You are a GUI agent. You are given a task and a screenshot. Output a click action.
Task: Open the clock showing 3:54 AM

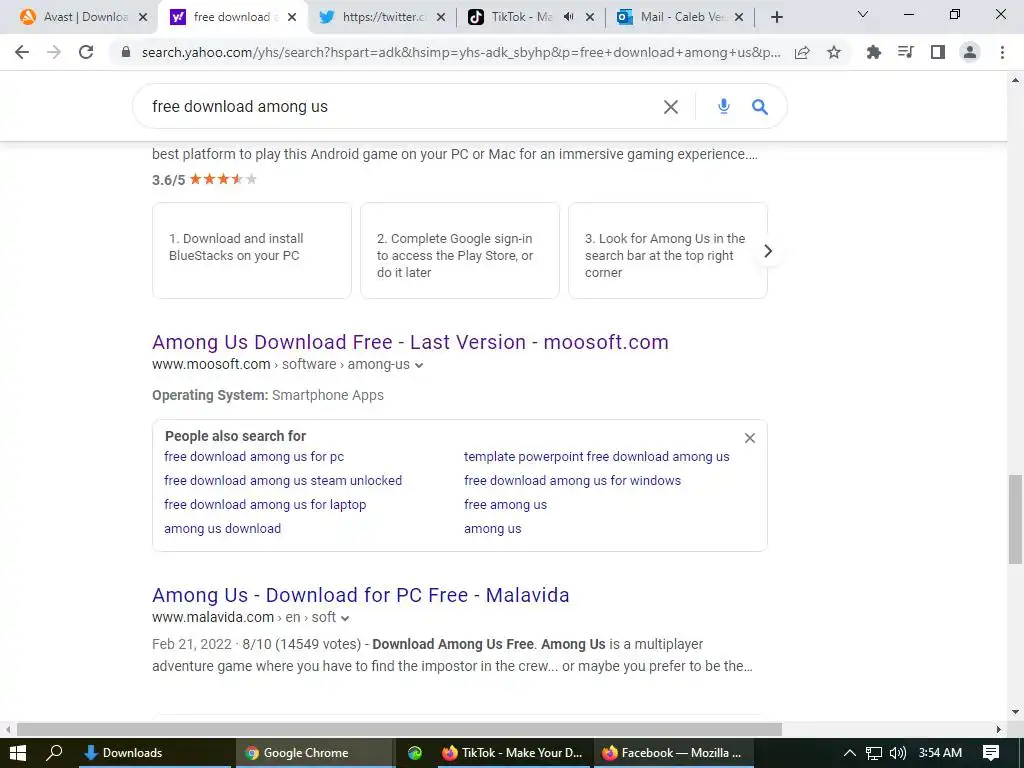click(x=940, y=753)
